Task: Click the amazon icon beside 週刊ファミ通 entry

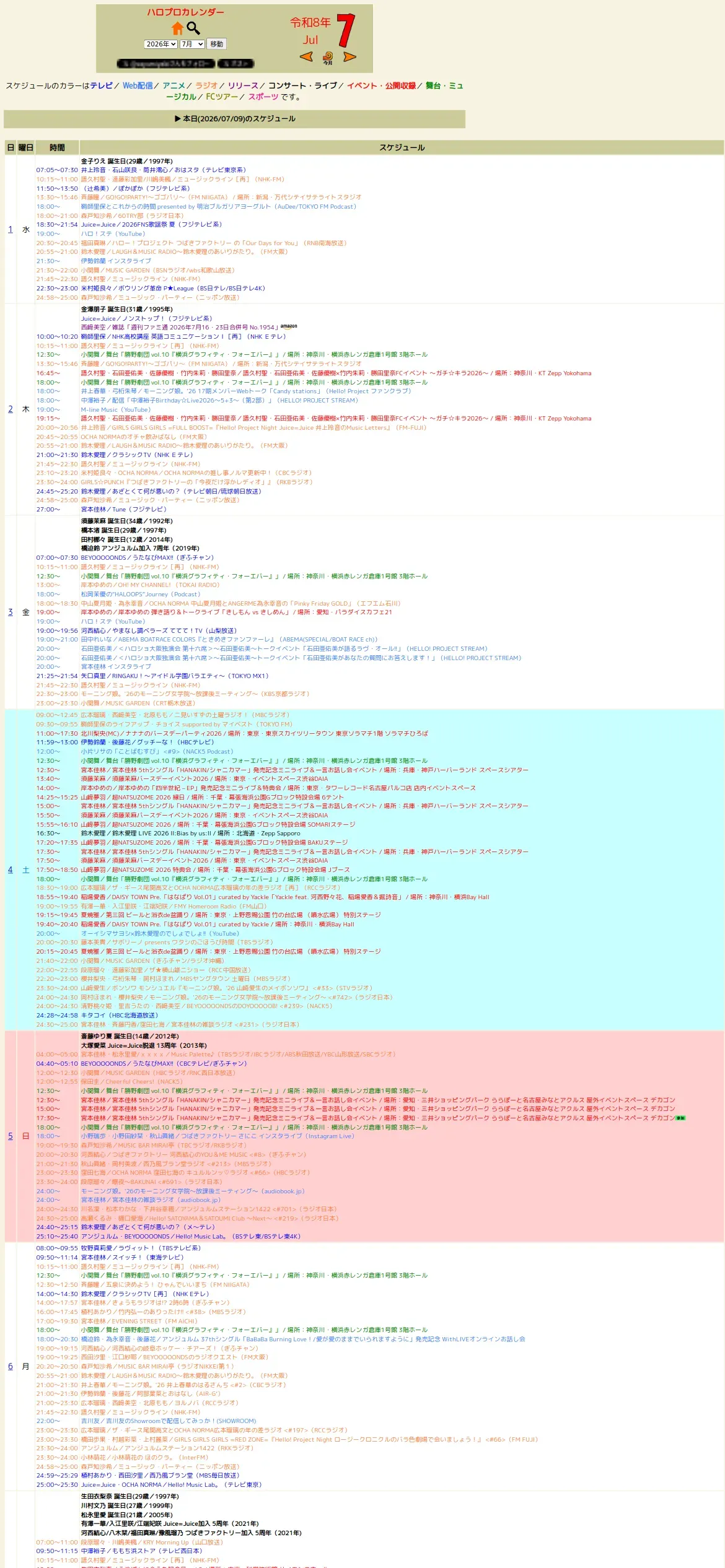Action: 289,326
